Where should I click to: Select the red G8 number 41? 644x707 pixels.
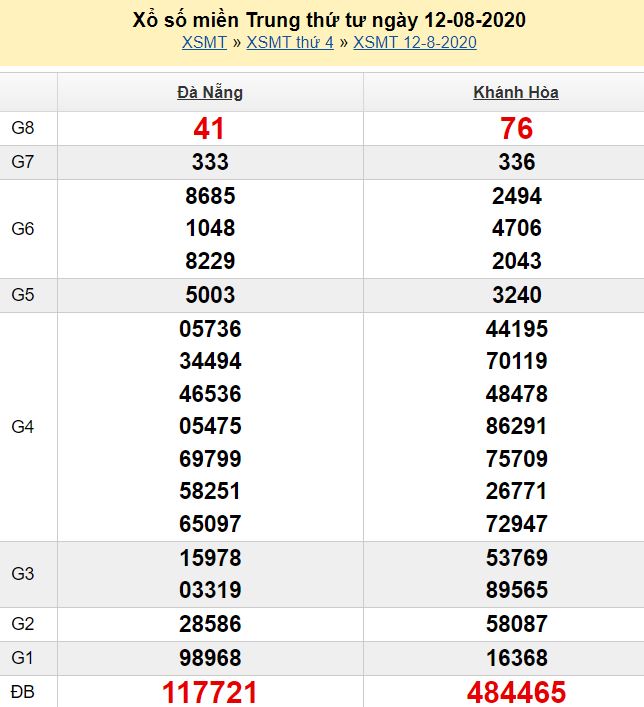(210, 128)
